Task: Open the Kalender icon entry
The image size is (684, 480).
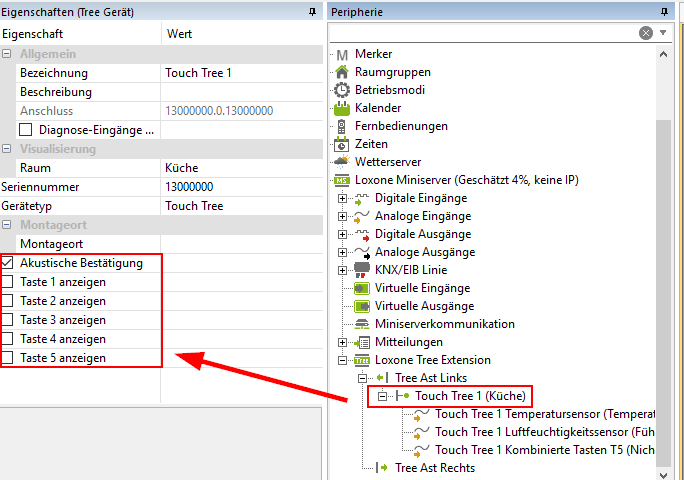Action: coord(342,108)
